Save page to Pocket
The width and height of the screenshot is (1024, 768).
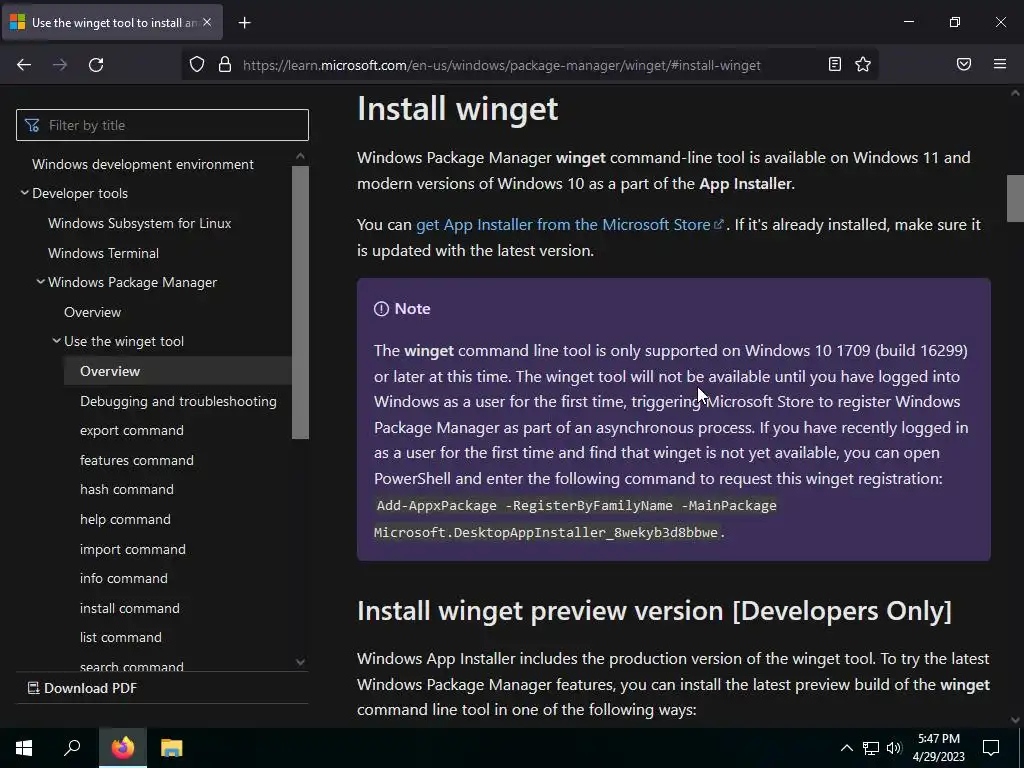click(x=964, y=64)
